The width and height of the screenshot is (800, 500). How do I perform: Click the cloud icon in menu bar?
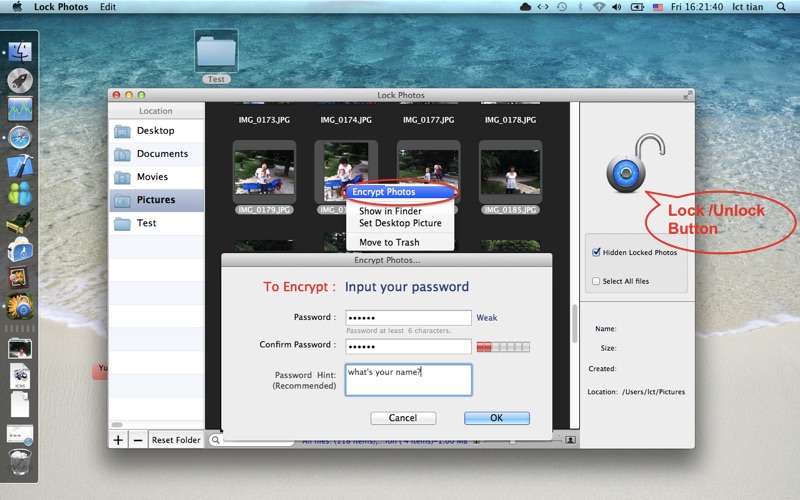point(525,7)
